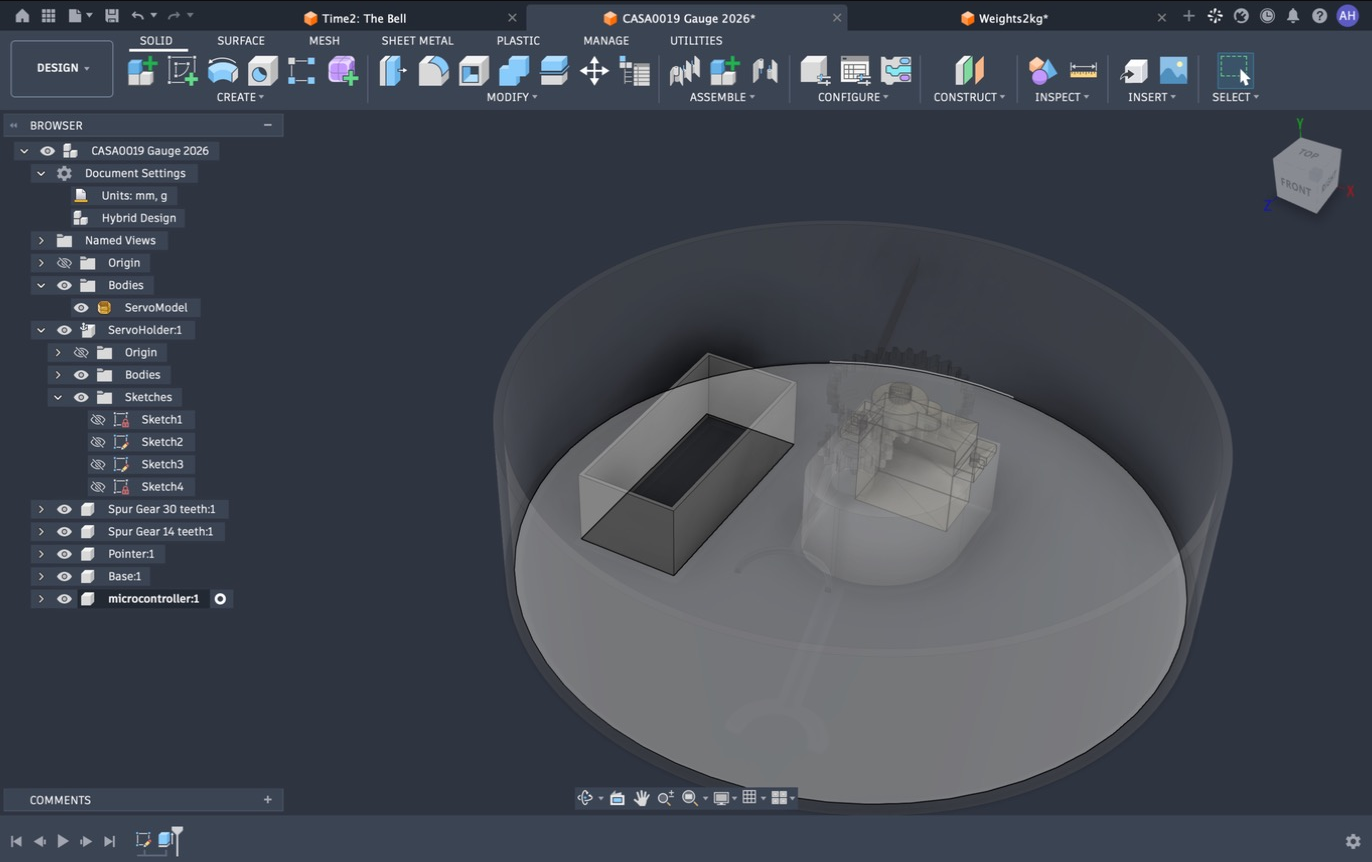Open the Measure tool under Inspect
Image resolution: width=1372 pixels, height=862 pixels.
(1083, 71)
